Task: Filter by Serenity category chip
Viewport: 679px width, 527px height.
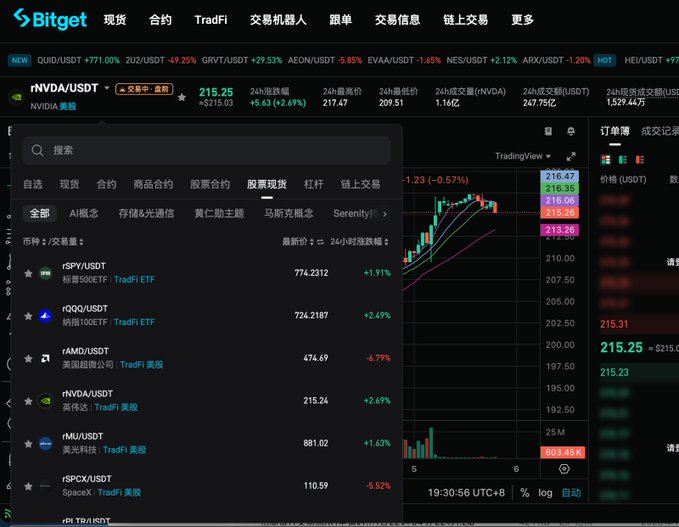Action: (355, 213)
